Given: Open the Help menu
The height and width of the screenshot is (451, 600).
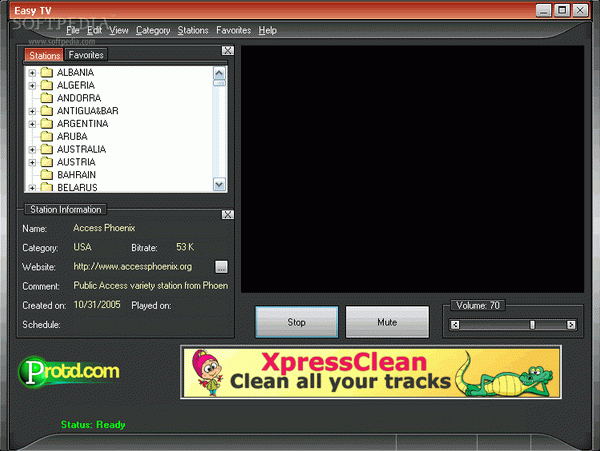Looking at the screenshot, I should [x=267, y=30].
